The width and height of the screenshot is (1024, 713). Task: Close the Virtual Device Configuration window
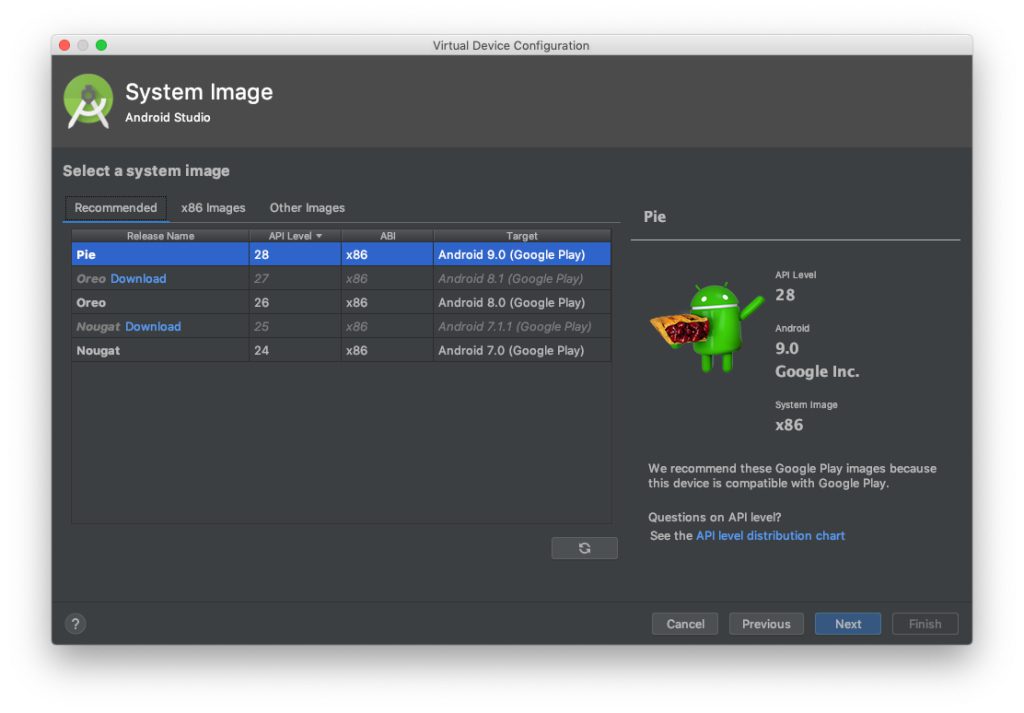click(x=65, y=45)
